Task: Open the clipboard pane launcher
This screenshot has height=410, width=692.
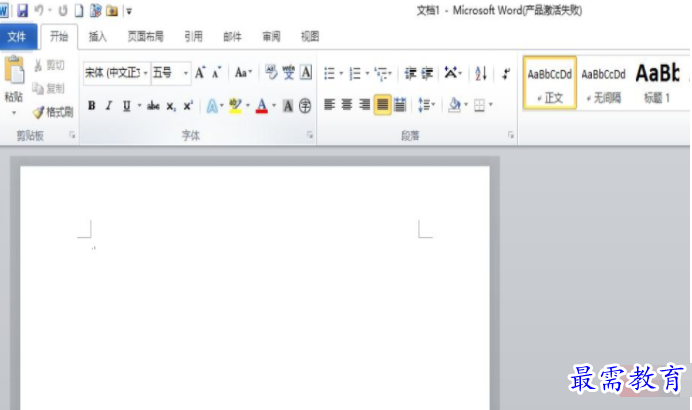Action: tap(72, 135)
